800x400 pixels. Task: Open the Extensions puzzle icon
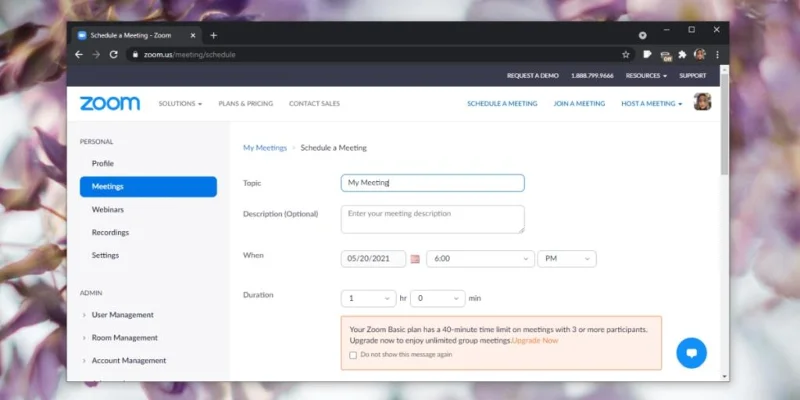682,55
